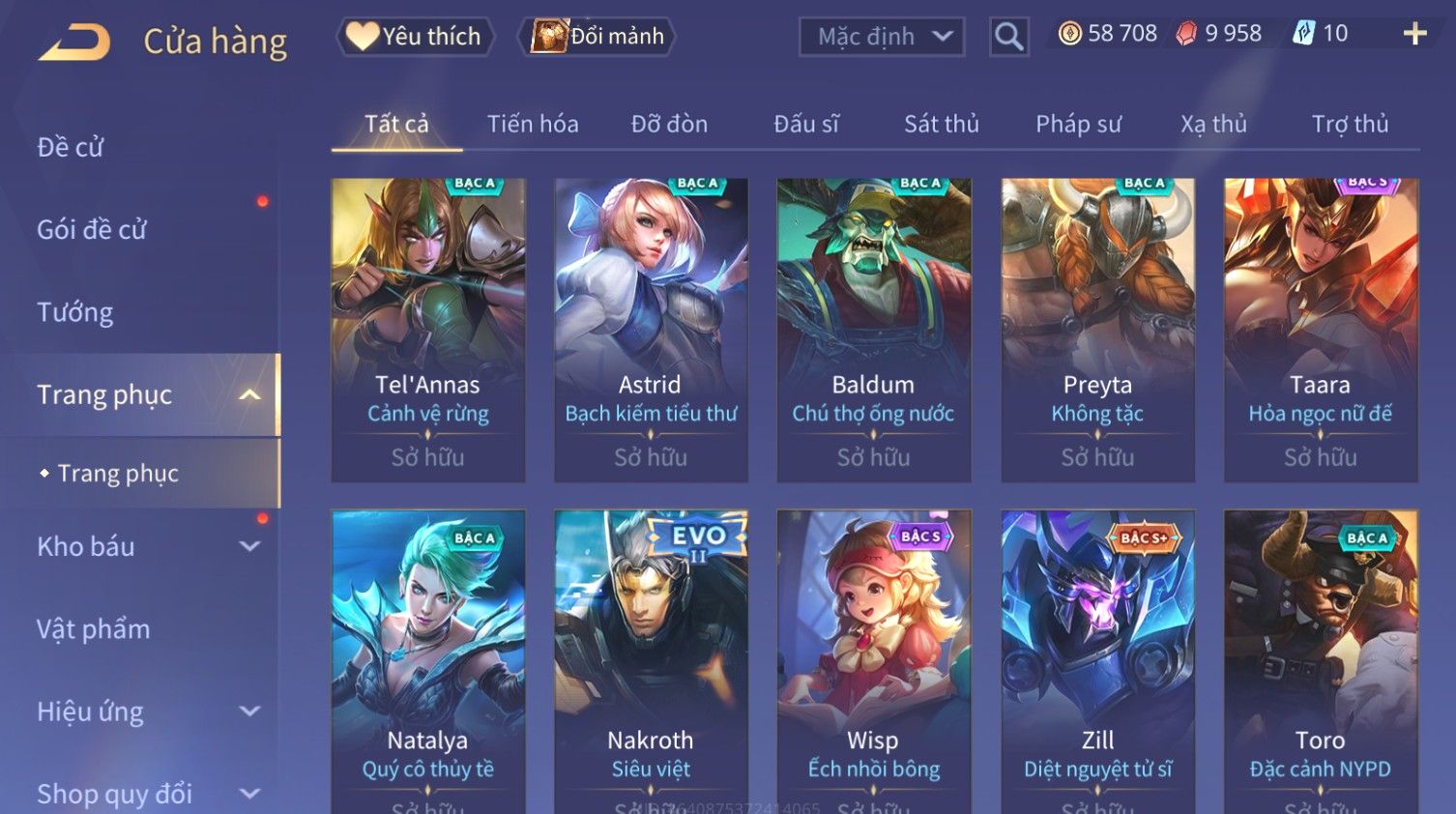The width and height of the screenshot is (1456, 814).
Task: Click the blue voucher currency icon
Action: point(1304,34)
